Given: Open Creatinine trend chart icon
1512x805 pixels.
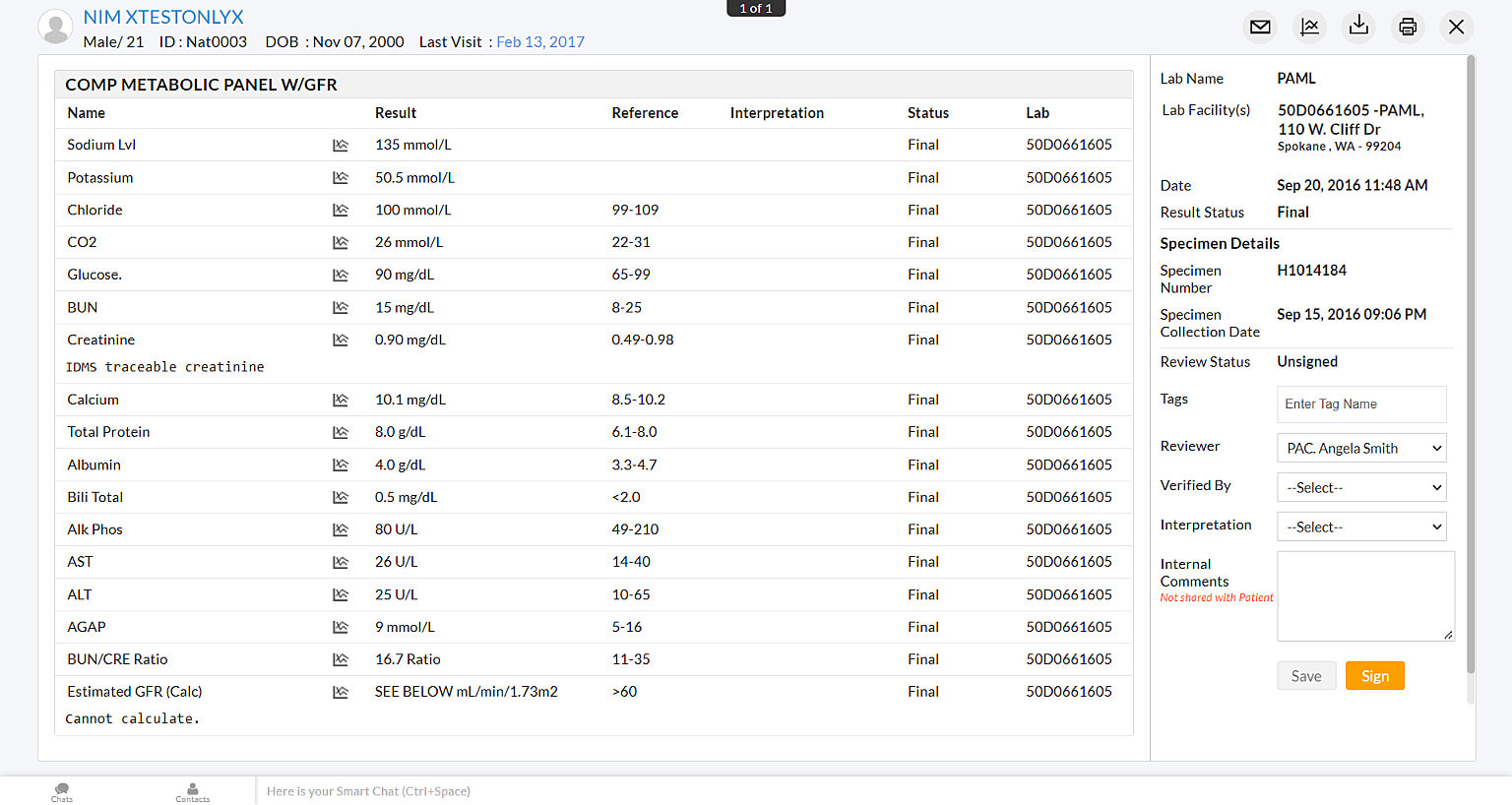Looking at the screenshot, I should (x=341, y=341).
